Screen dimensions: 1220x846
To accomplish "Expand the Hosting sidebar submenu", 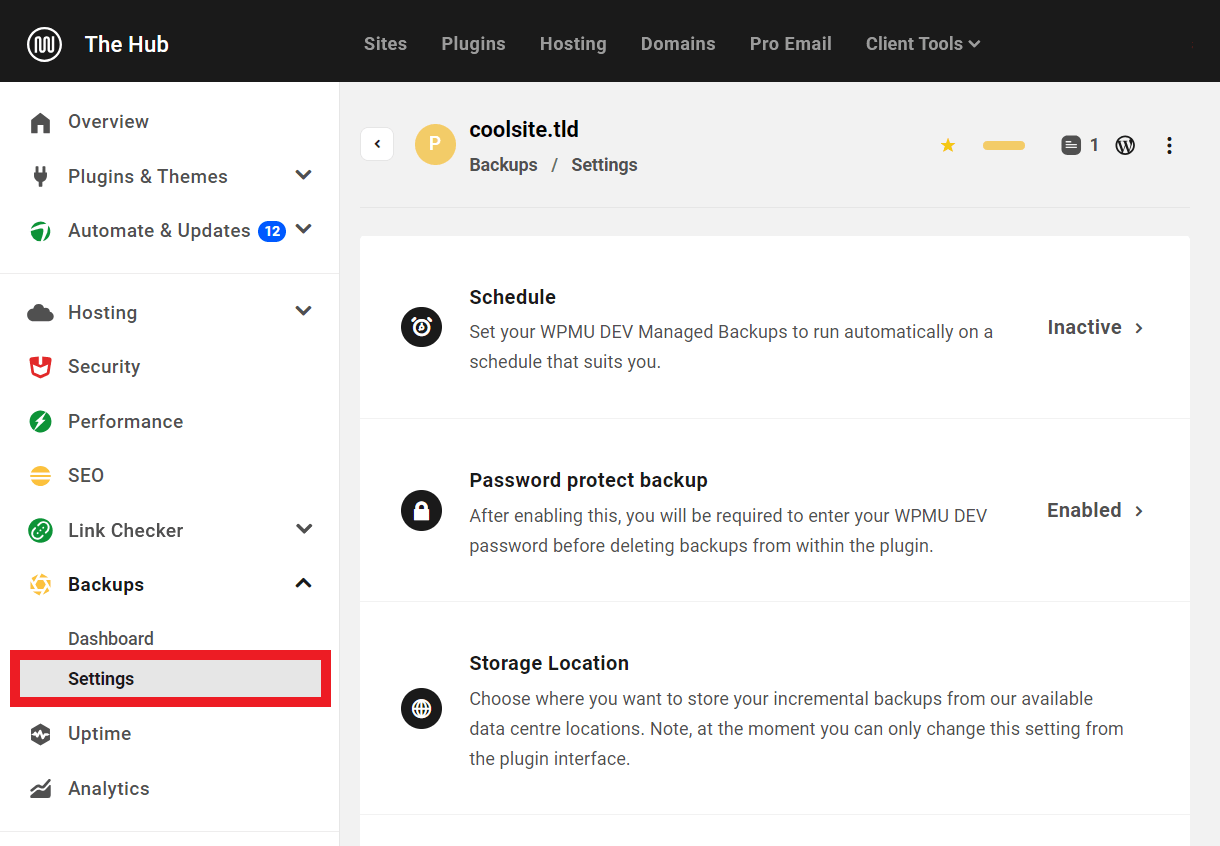I will 303,311.
